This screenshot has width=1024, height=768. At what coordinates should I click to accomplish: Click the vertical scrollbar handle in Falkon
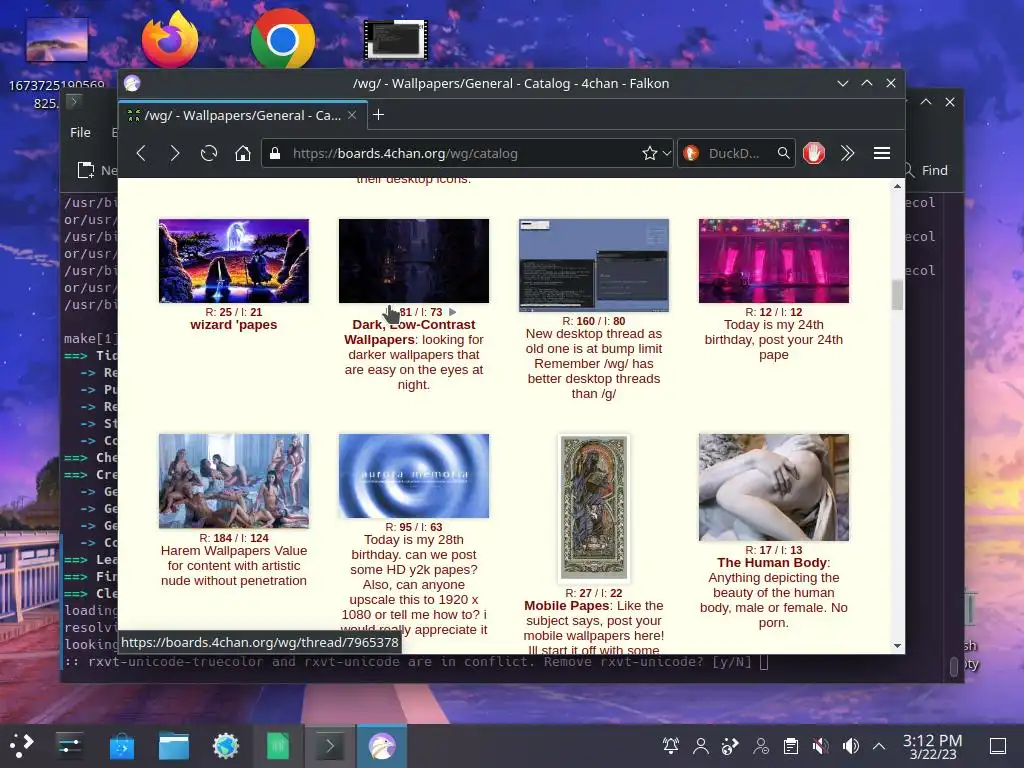click(897, 295)
